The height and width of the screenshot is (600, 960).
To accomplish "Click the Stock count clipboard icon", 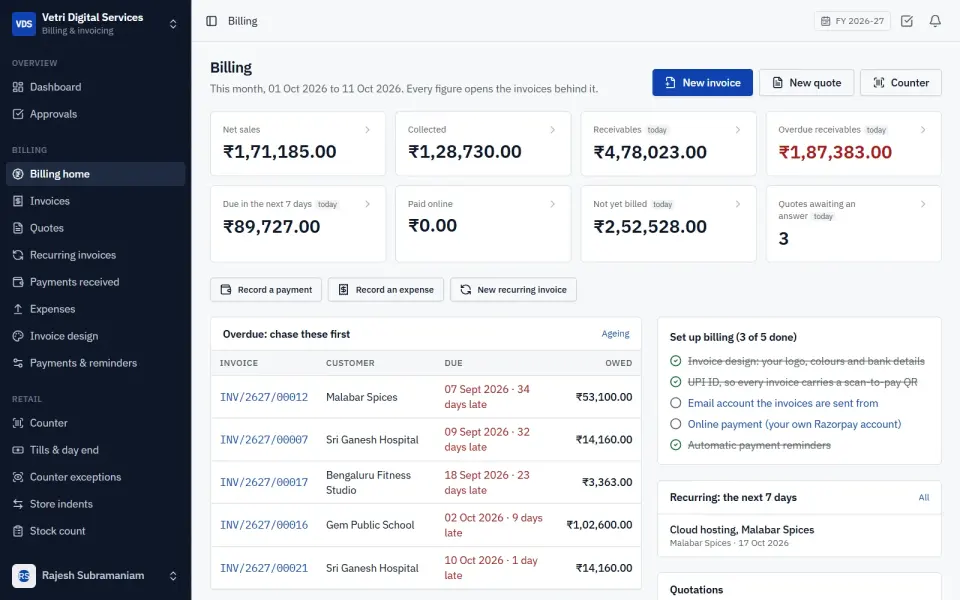I will coord(18,530).
